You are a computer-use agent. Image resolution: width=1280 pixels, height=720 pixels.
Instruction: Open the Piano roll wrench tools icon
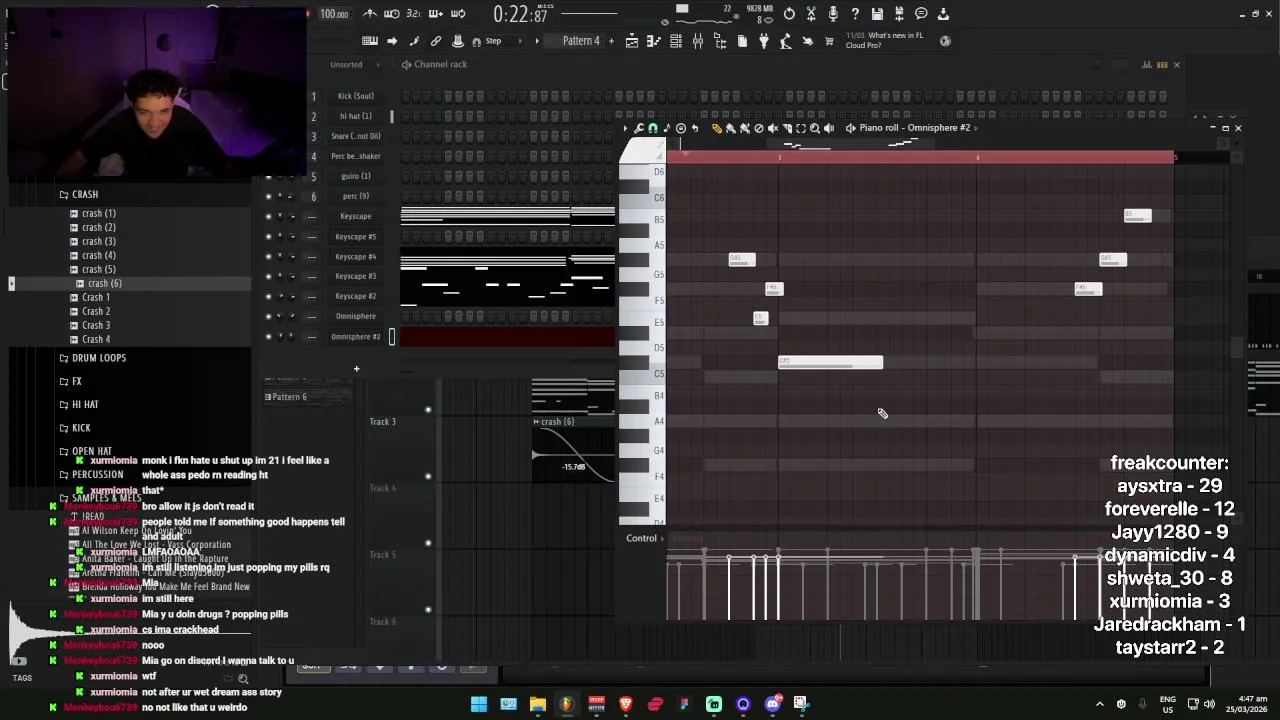638,128
